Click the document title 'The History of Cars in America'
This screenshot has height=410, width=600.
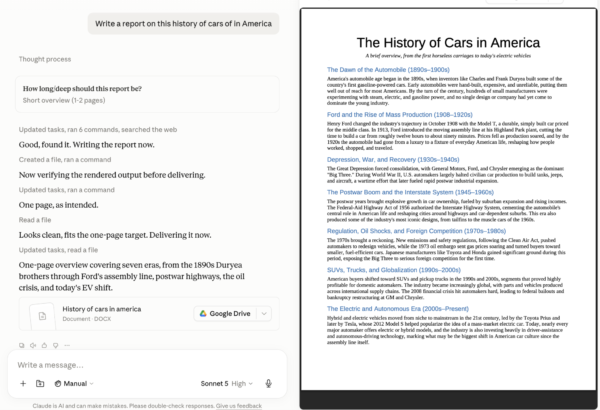448,42
